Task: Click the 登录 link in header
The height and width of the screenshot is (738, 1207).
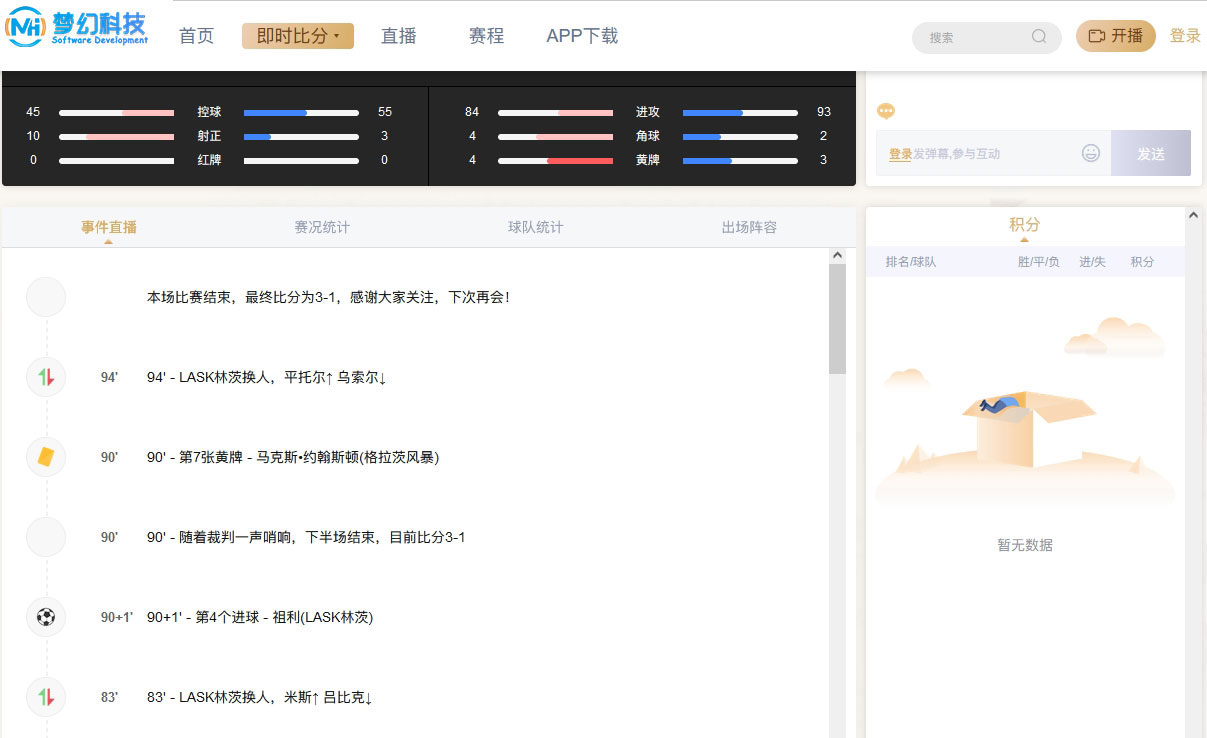Action: coord(1185,36)
